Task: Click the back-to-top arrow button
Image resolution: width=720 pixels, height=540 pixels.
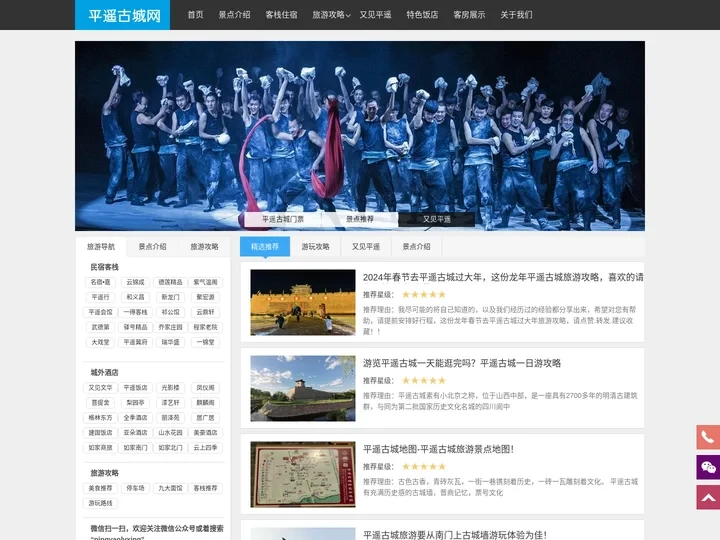Action: tap(708, 497)
